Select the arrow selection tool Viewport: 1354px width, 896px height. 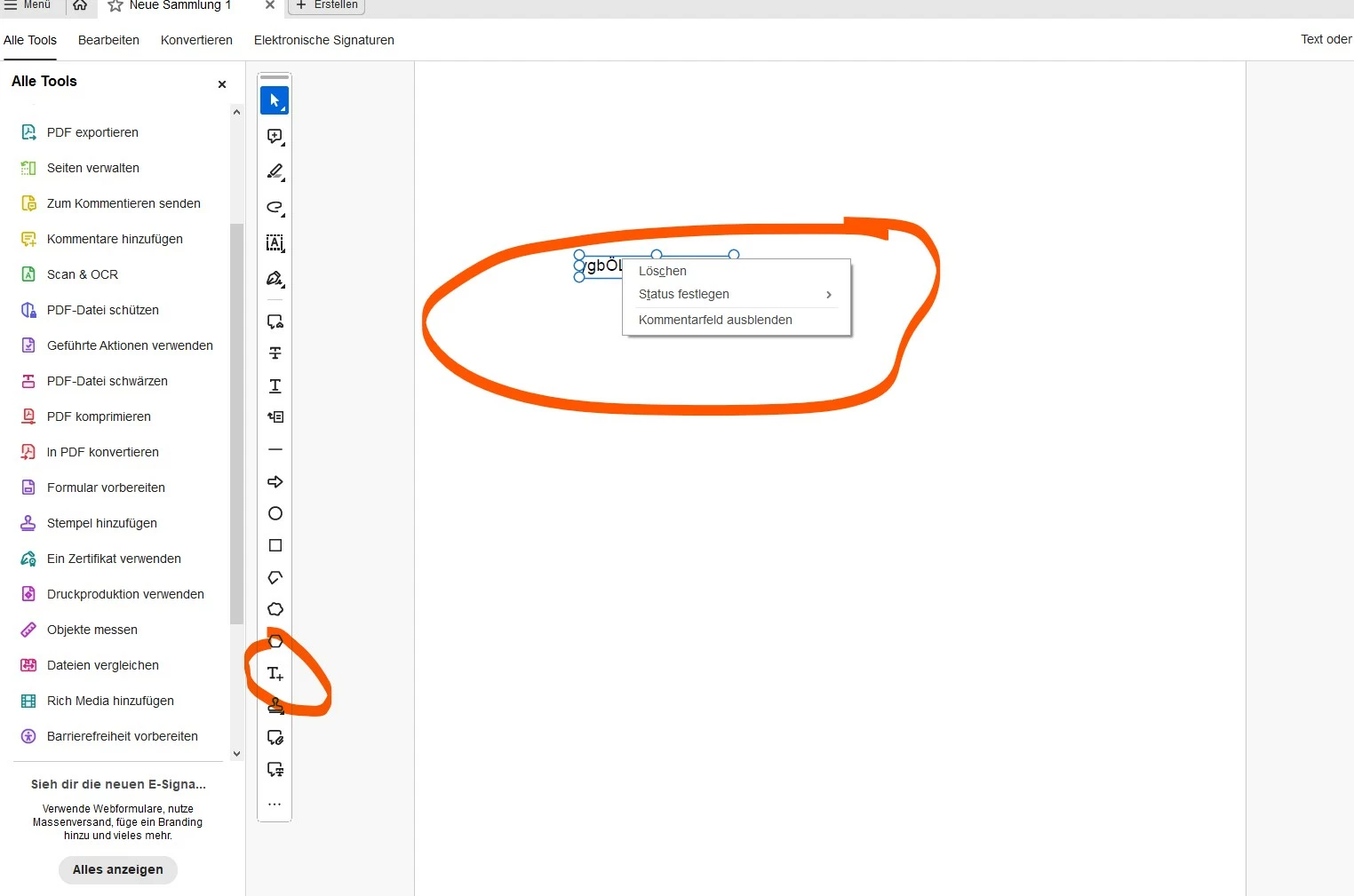275,100
